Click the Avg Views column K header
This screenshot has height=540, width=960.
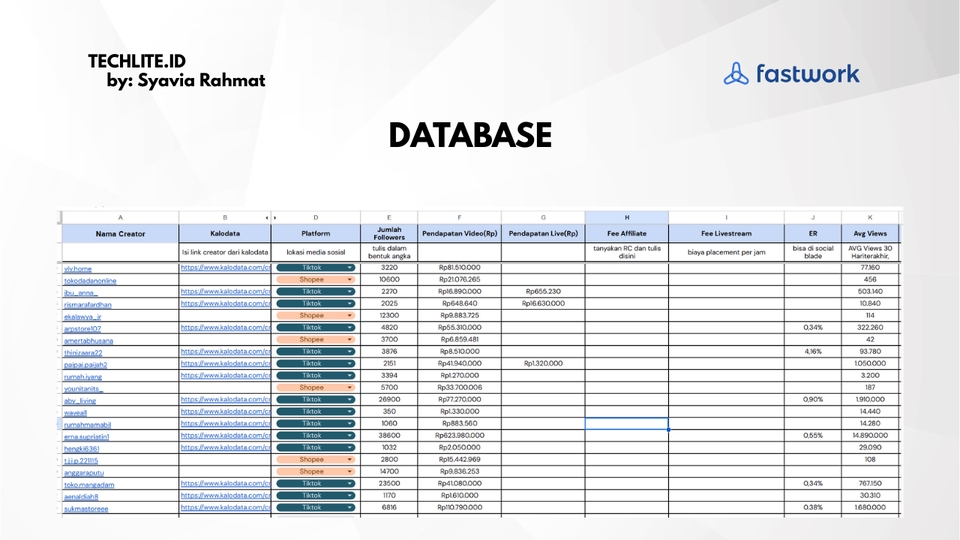(x=870, y=216)
